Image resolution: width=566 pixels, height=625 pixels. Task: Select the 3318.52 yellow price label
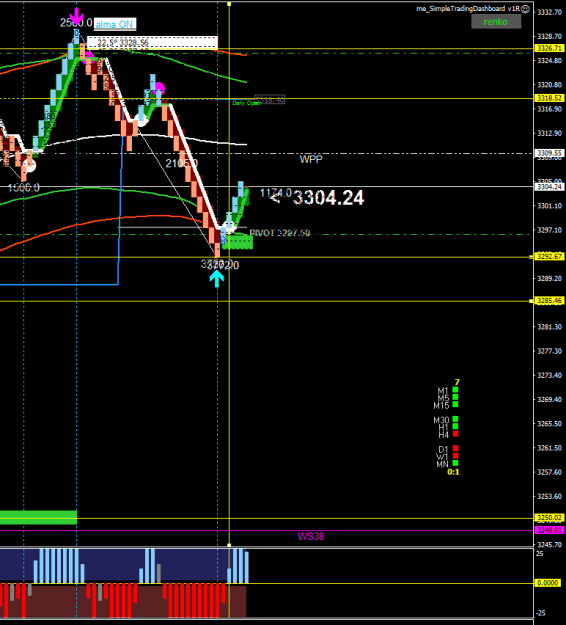tap(550, 98)
